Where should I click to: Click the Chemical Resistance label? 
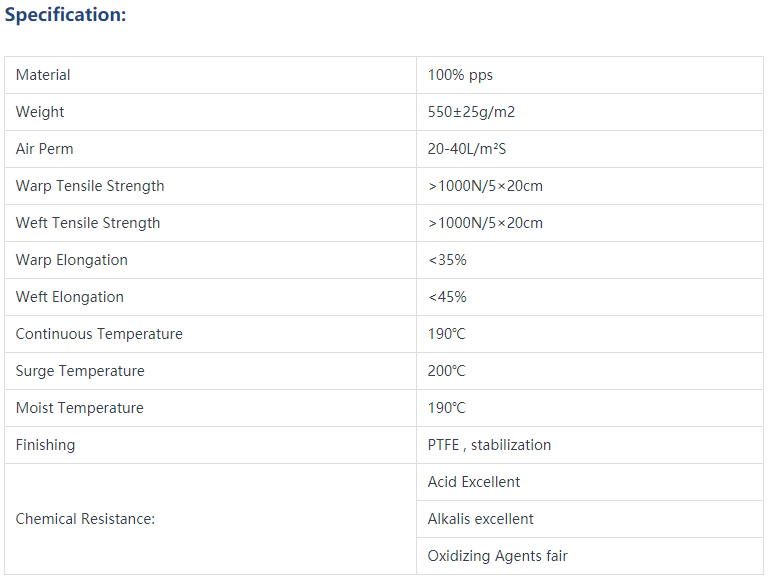(85, 519)
